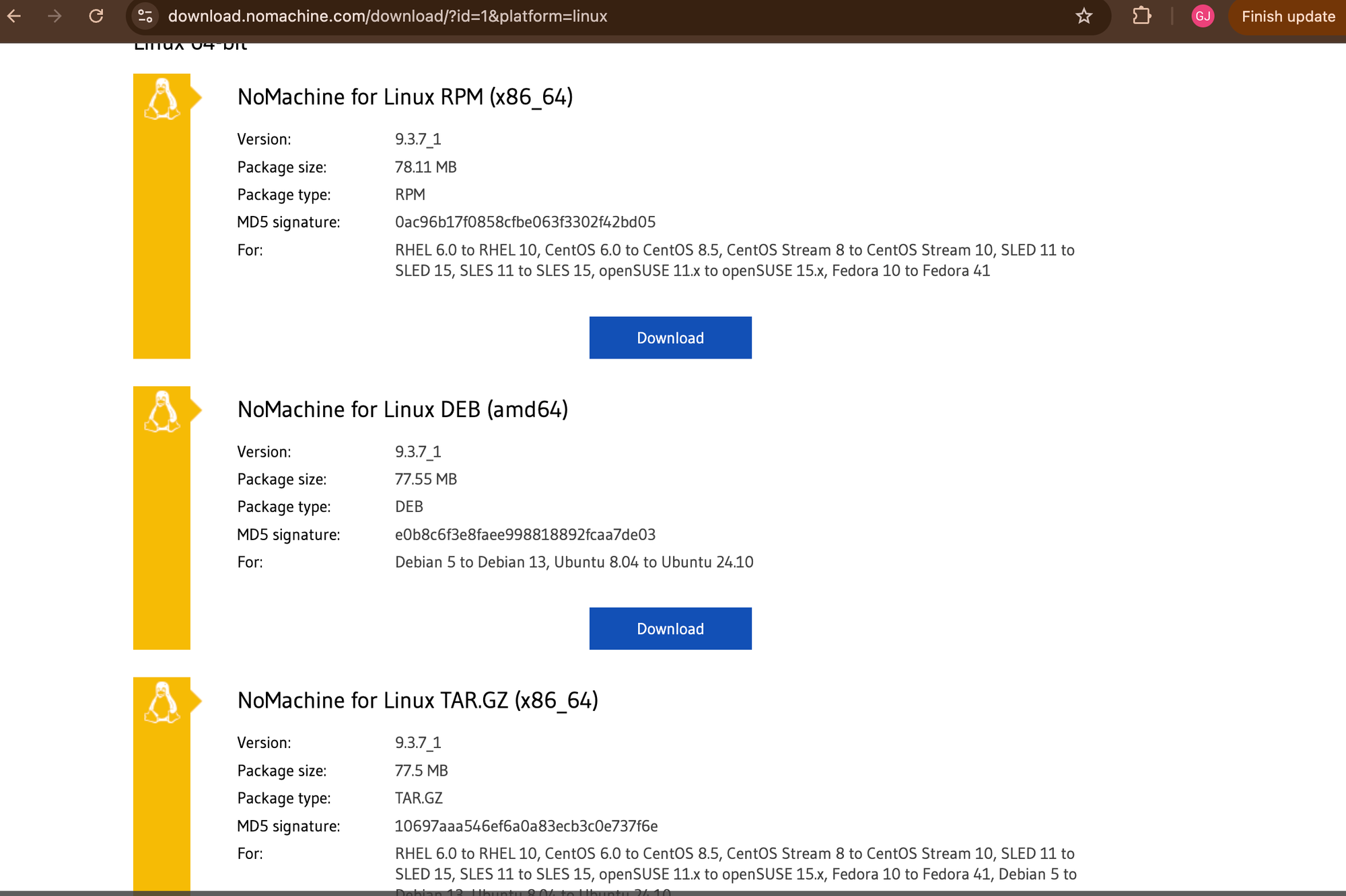Open site information icon in address bar
1346x896 pixels.
click(145, 16)
